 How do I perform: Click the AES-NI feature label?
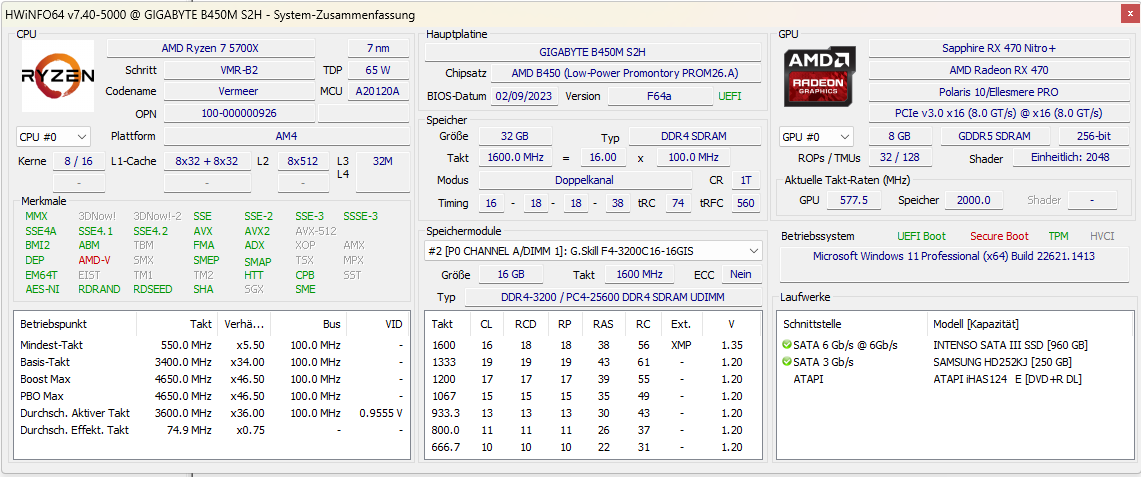[40, 289]
